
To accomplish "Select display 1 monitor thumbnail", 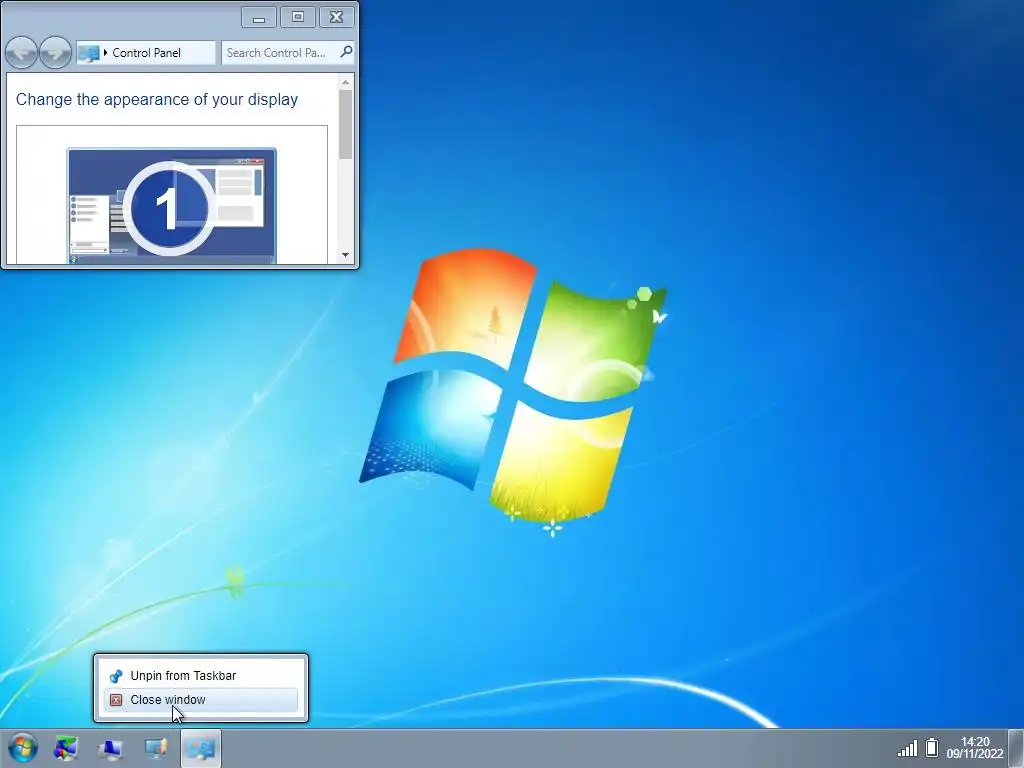I will pos(171,206).
